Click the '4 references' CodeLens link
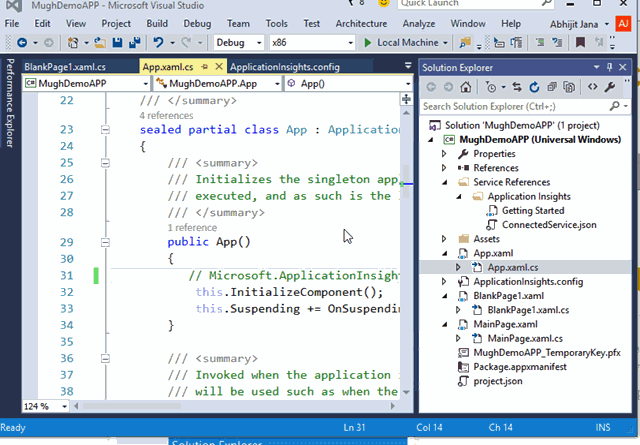 point(166,116)
